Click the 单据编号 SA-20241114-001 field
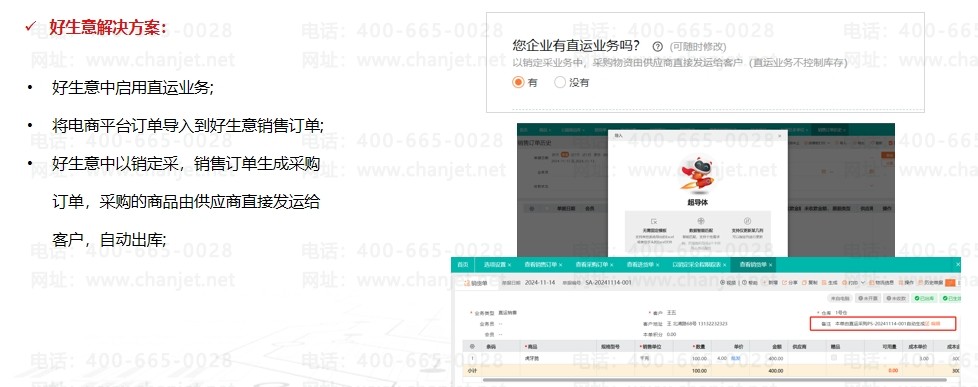The image size is (978, 387). [x=608, y=283]
